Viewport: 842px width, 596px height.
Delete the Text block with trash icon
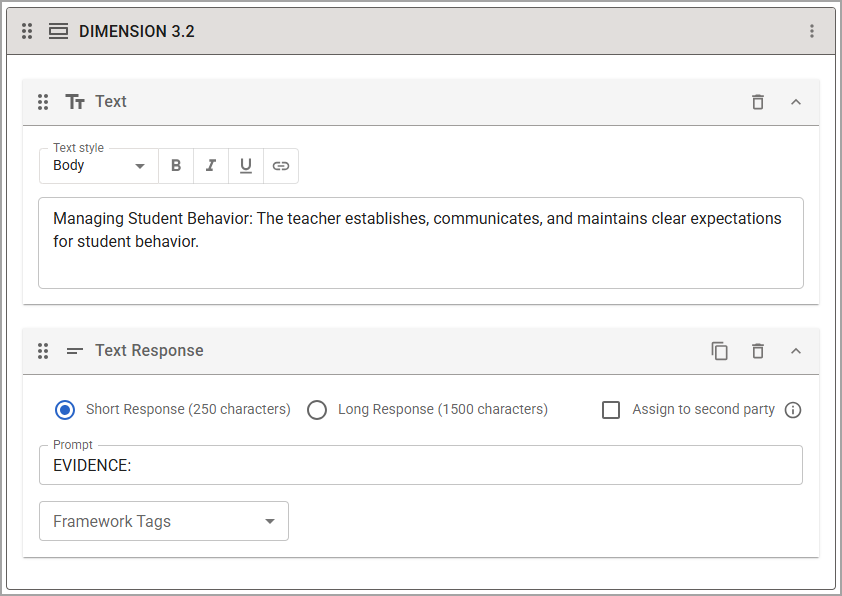(x=758, y=101)
